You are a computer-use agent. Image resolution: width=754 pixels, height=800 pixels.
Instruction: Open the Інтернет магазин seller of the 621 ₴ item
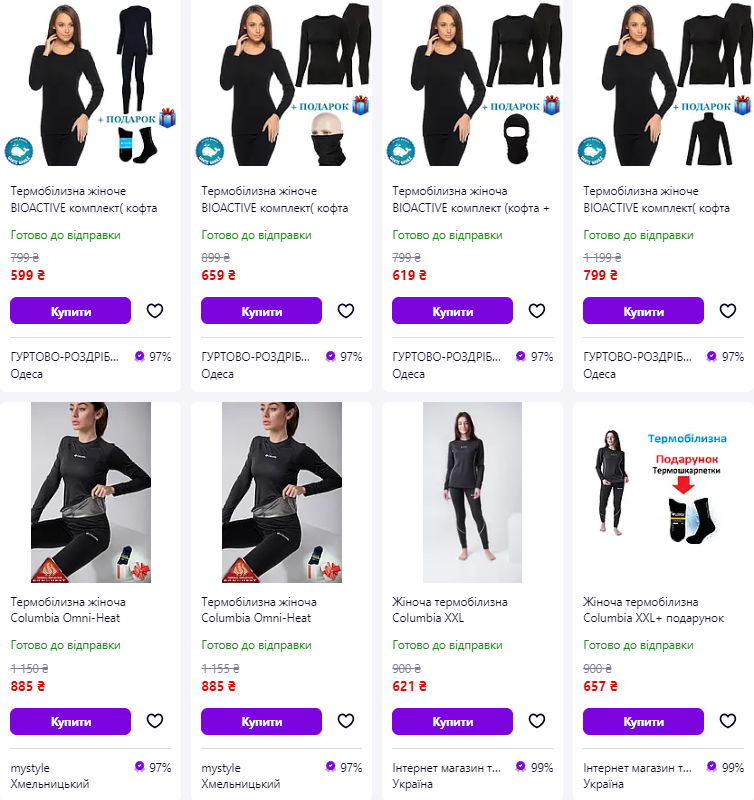click(445, 768)
